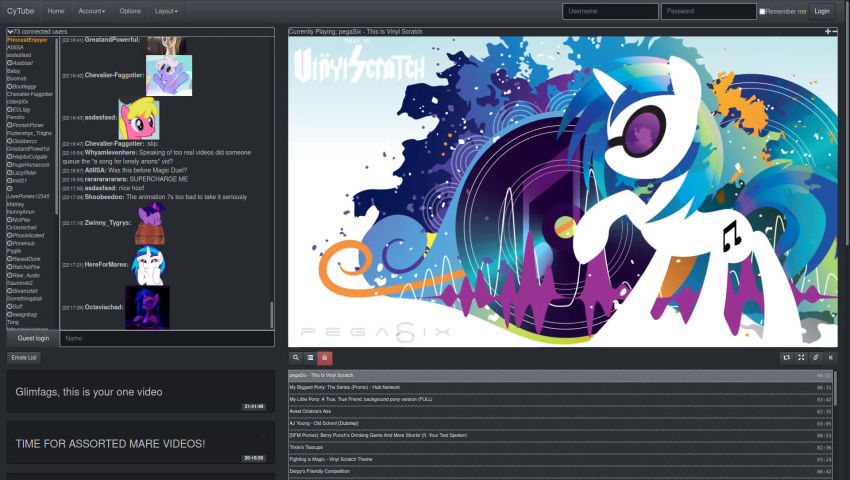Click the clock icon beside ESLfag
Image resolution: width=850 pixels, height=480 pixels.
9,110
